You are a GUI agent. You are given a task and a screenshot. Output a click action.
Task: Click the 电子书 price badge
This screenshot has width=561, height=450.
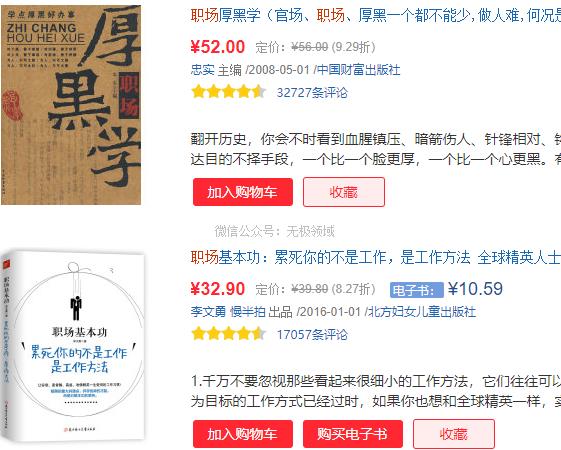[x=417, y=290]
